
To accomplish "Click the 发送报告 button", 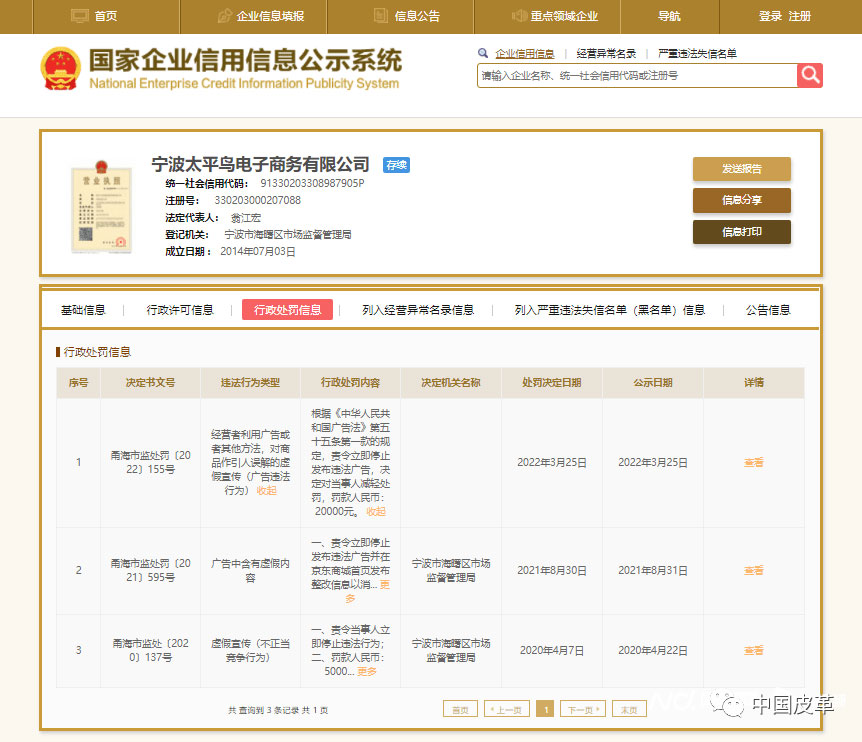I will click(742, 169).
